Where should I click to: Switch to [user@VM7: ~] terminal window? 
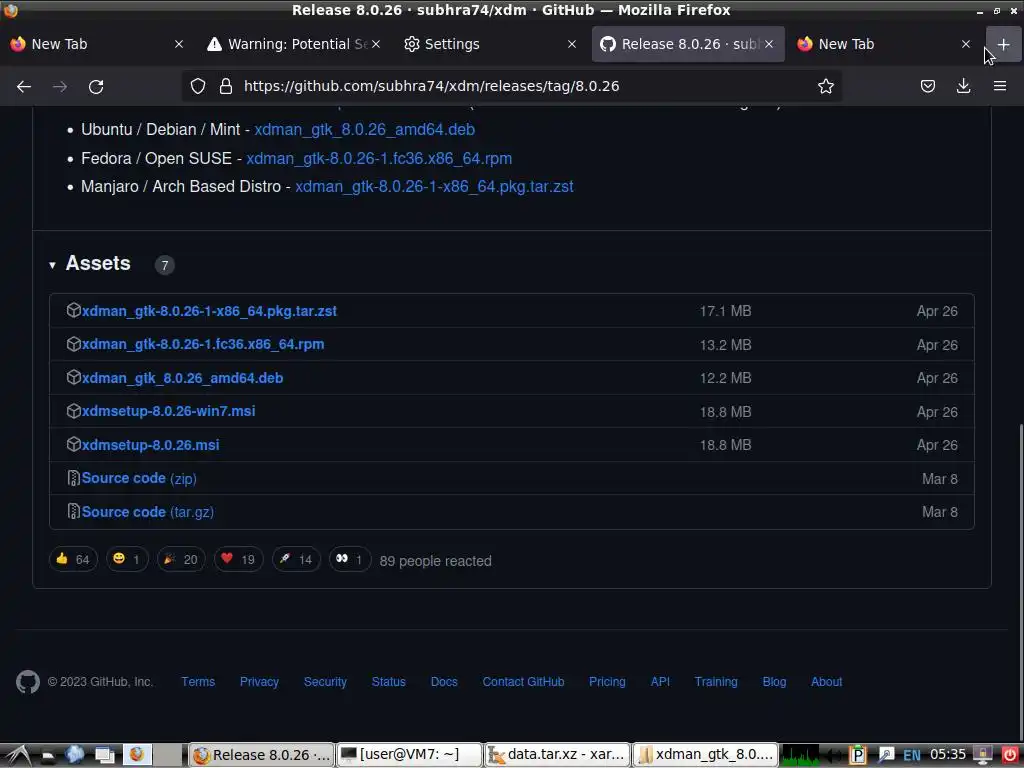point(409,755)
